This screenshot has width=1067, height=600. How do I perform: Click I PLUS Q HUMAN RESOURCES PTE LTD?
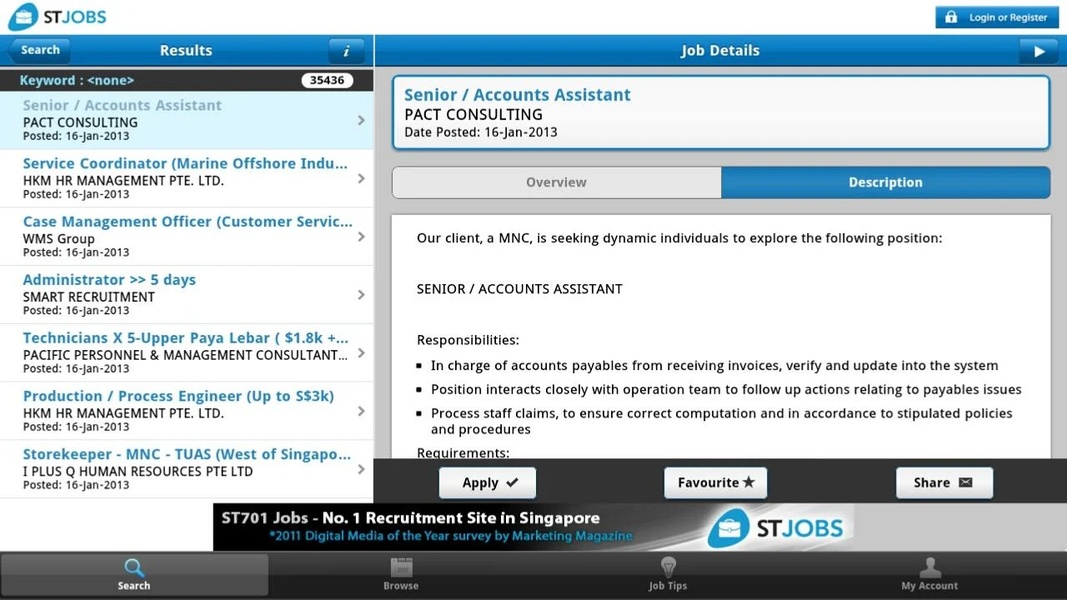[137, 471]
